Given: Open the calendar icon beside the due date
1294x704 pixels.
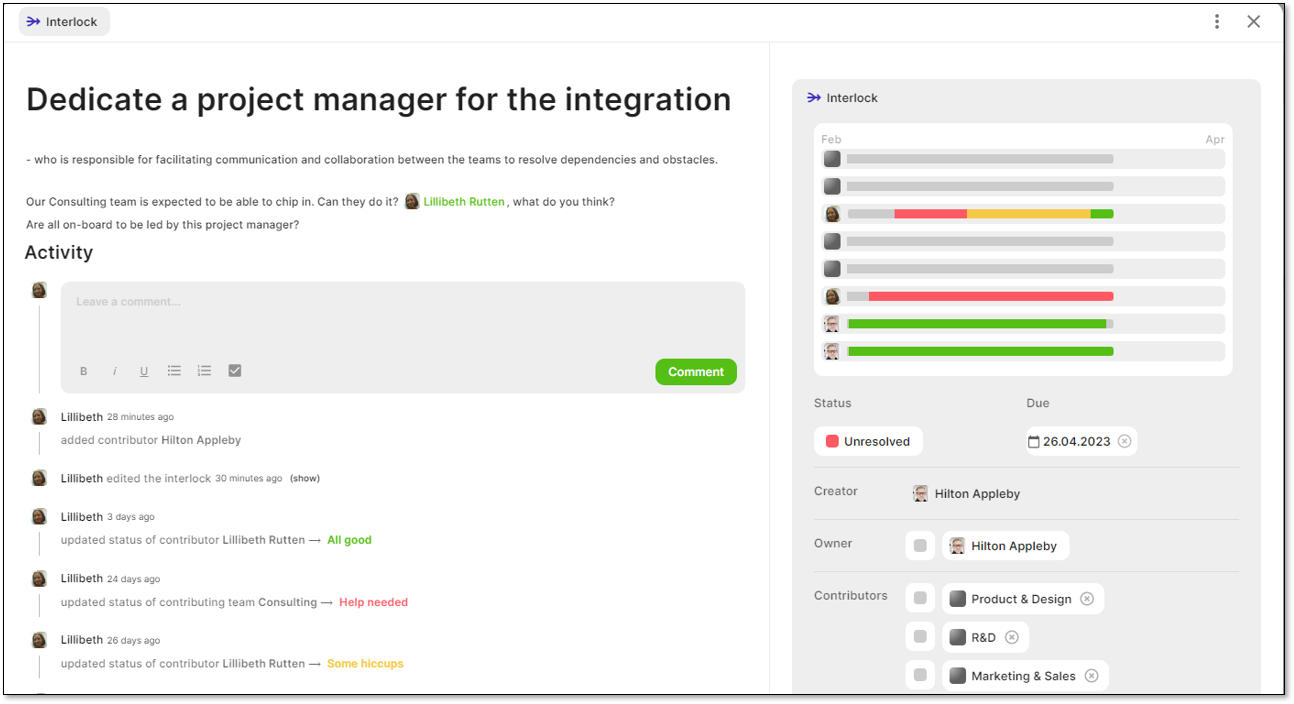Looking at the screenshot, I should pyautogui.click(x=1034, y=441).
